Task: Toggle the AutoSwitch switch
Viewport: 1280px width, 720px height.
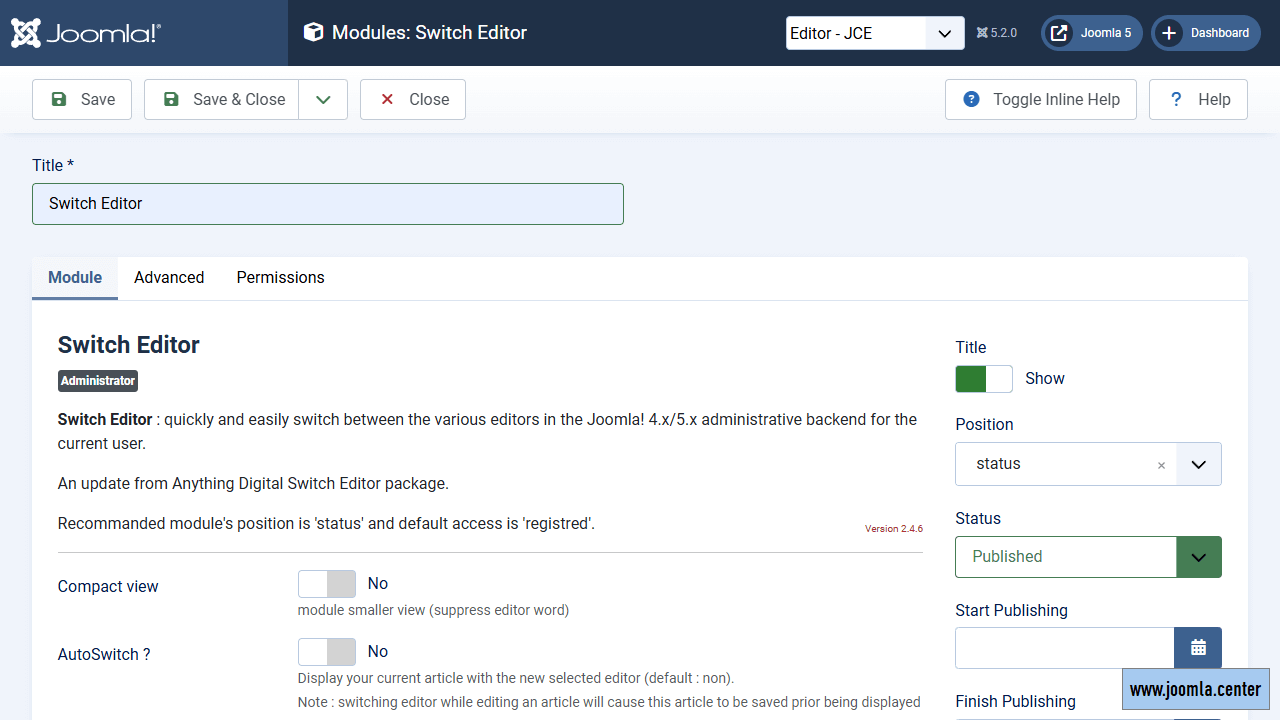Action: point(327,652)
